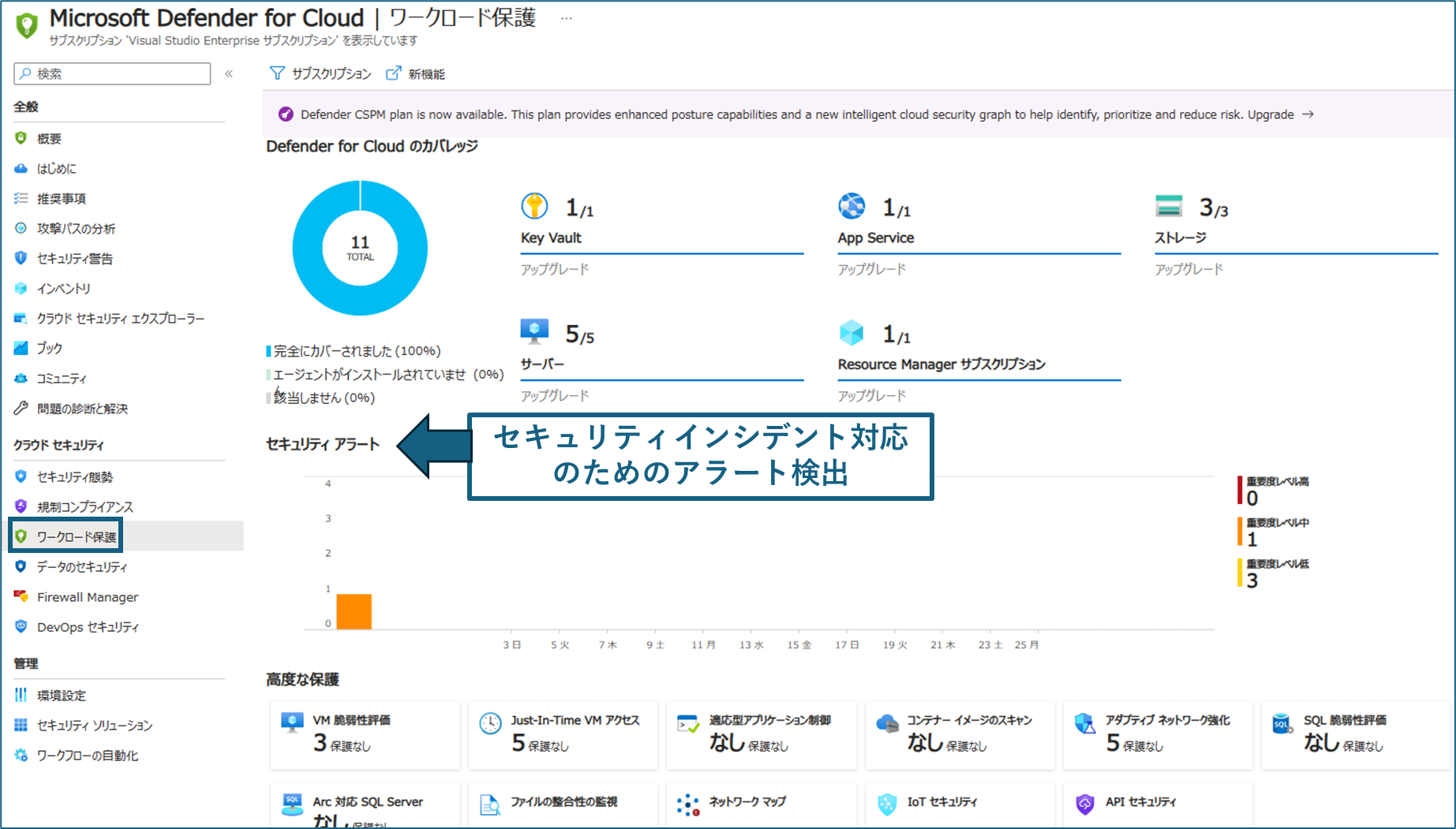Image resolution: width=1456 pixels, height=829 pixels.
Task: Click the Defender for Cloud shield logo
Action: (27, 25)
